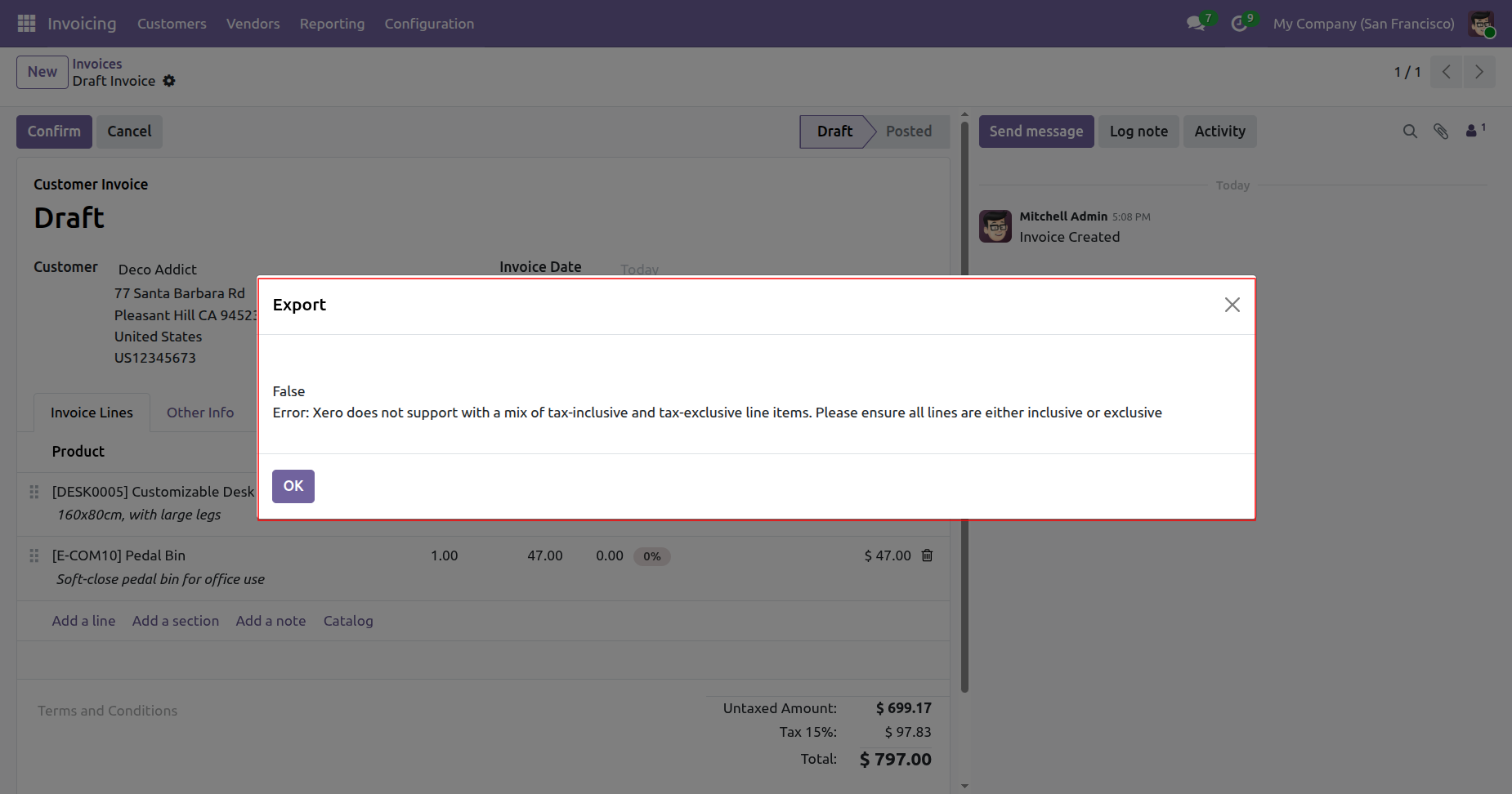Click Mitchell Admin's avatar in the chatter message
This screenshot has height=794, width=1512.
pos(995,226)
